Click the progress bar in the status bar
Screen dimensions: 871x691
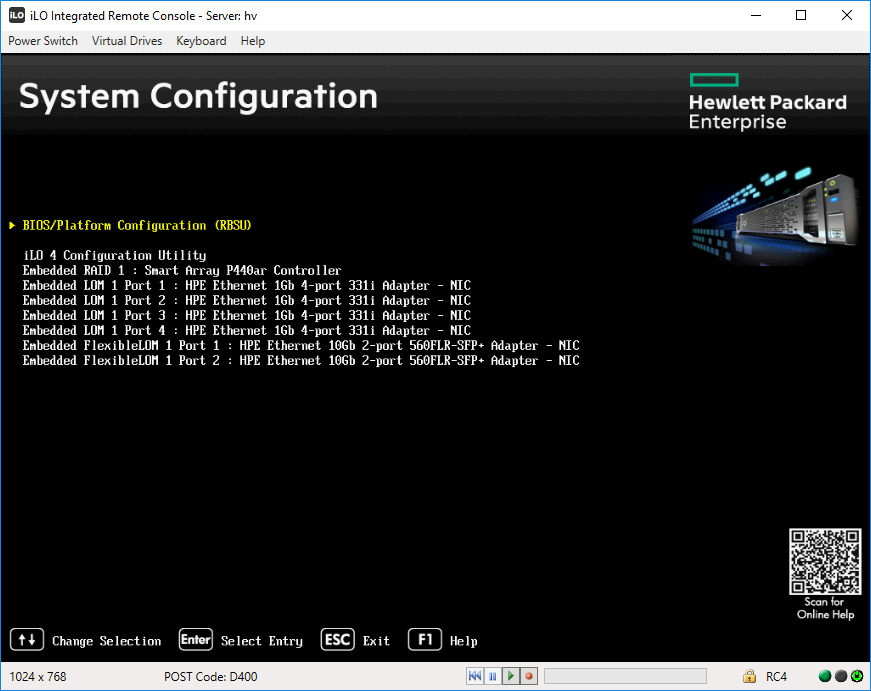[625, 676]
